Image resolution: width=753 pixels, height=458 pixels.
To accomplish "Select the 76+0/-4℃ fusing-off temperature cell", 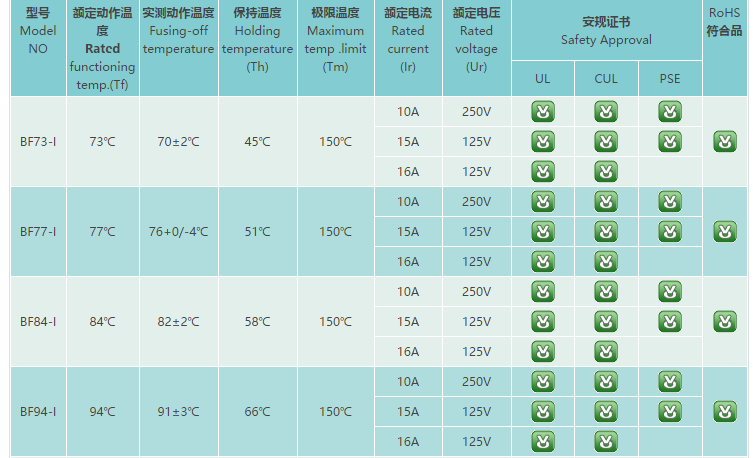I will [178, 232].
